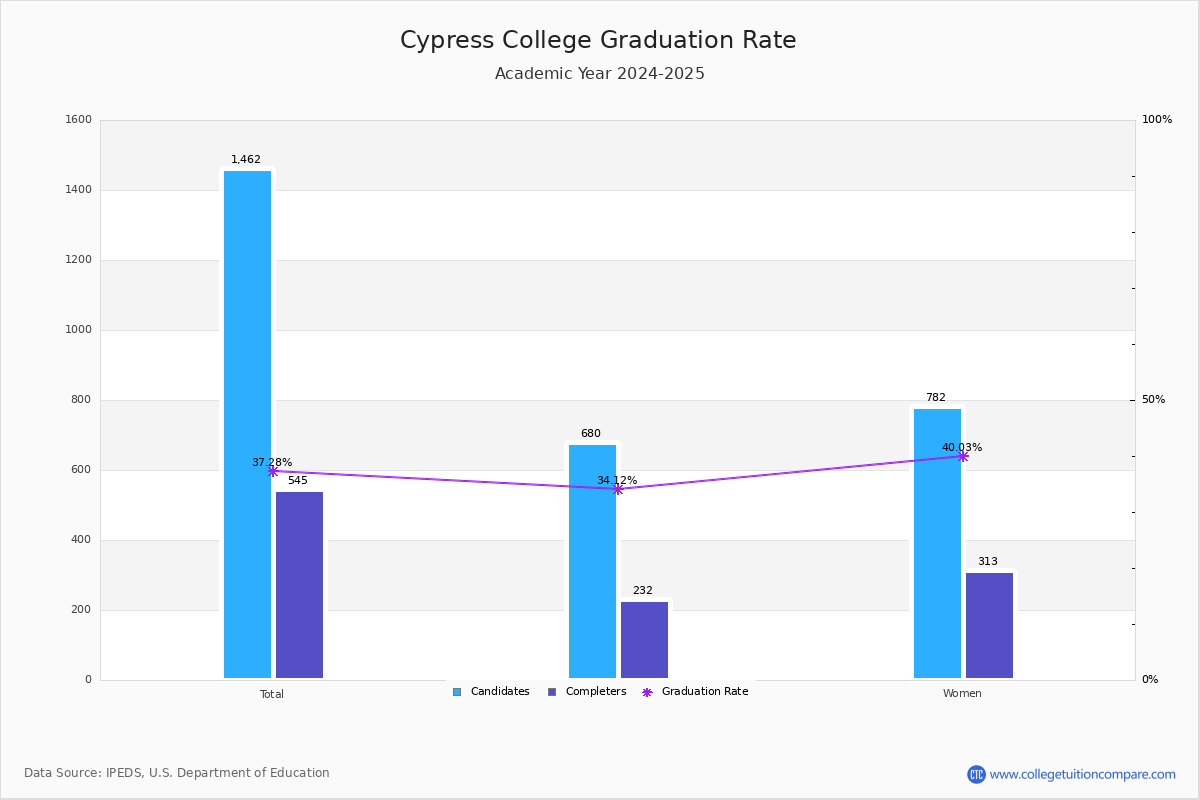Click the 34.12% graduation rate marker
The image size is (1200, 800).
coord(617,489)
